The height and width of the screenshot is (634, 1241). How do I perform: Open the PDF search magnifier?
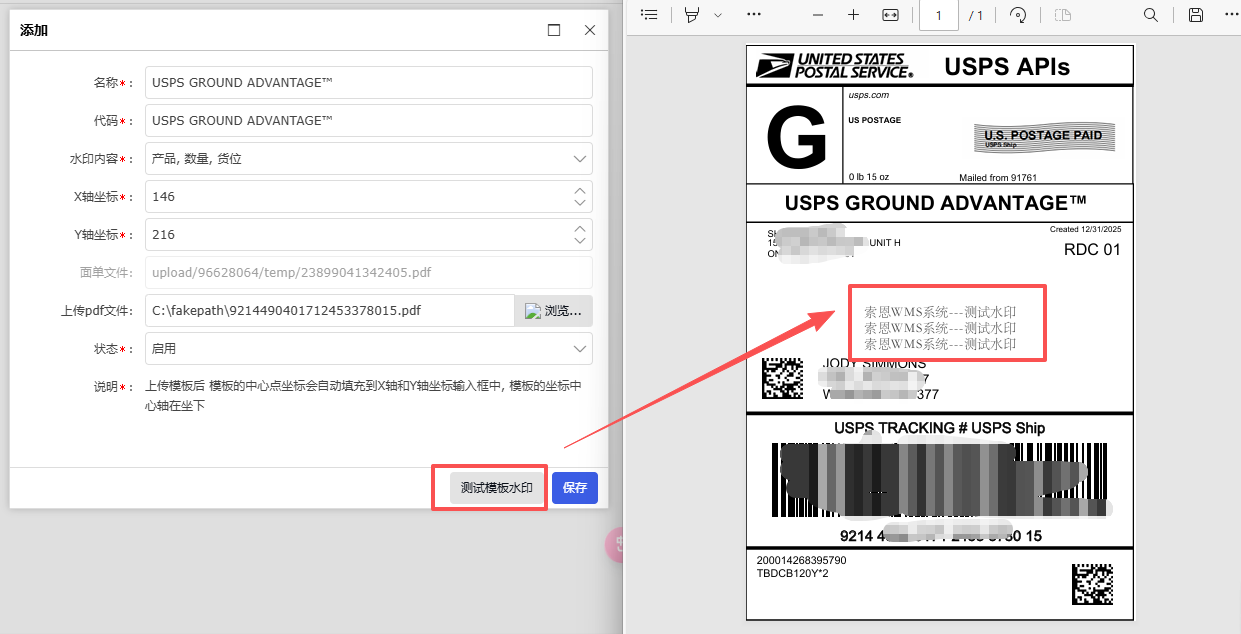click(1151, 15)
